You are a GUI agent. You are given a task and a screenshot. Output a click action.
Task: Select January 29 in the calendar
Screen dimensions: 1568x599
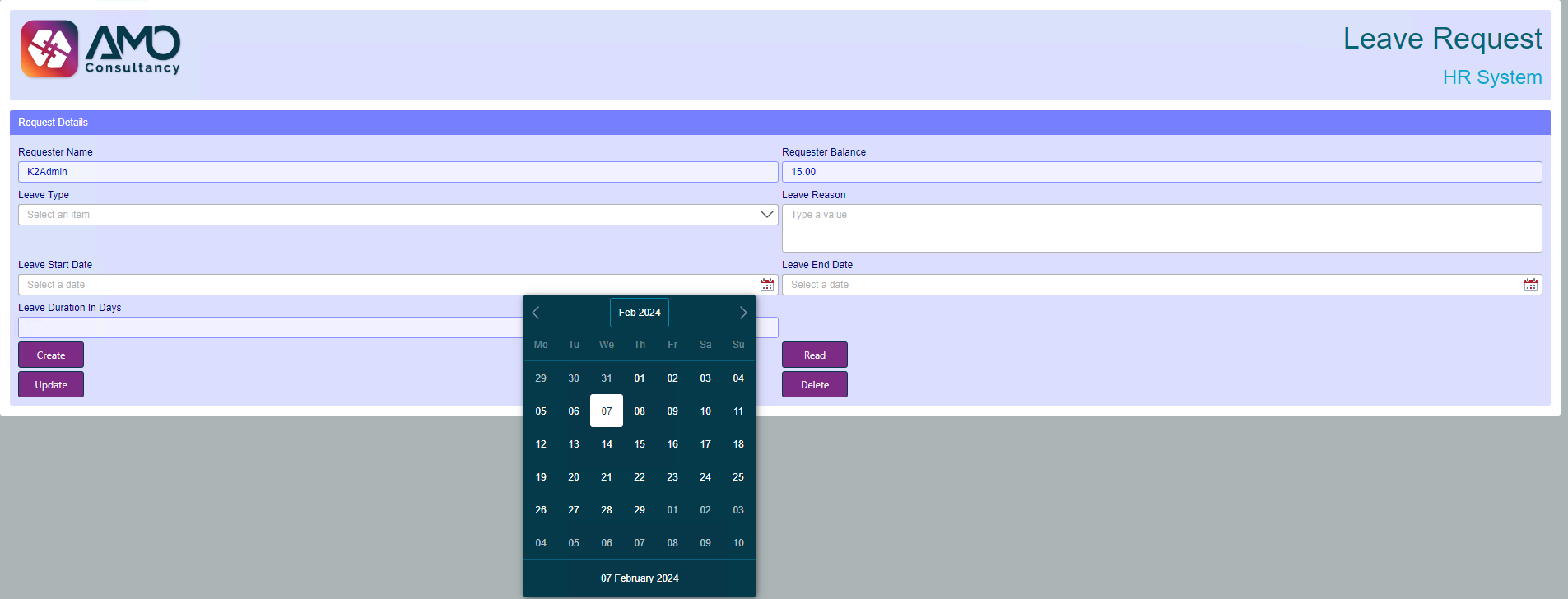point(541,378)
